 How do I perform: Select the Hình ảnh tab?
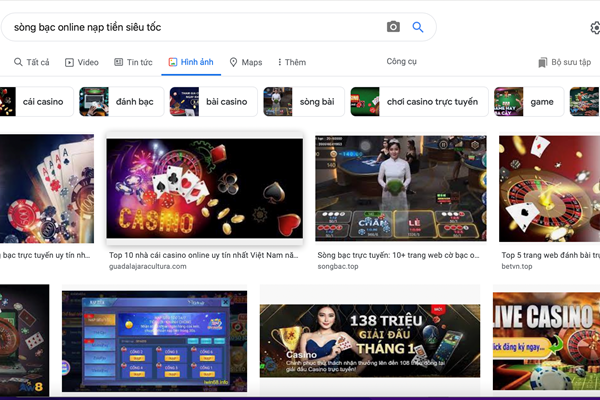coord(191,62)
